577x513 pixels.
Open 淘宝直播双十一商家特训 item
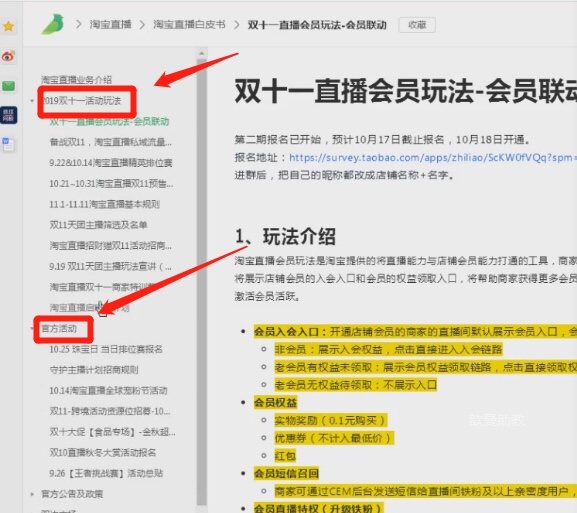click(102, 287)
